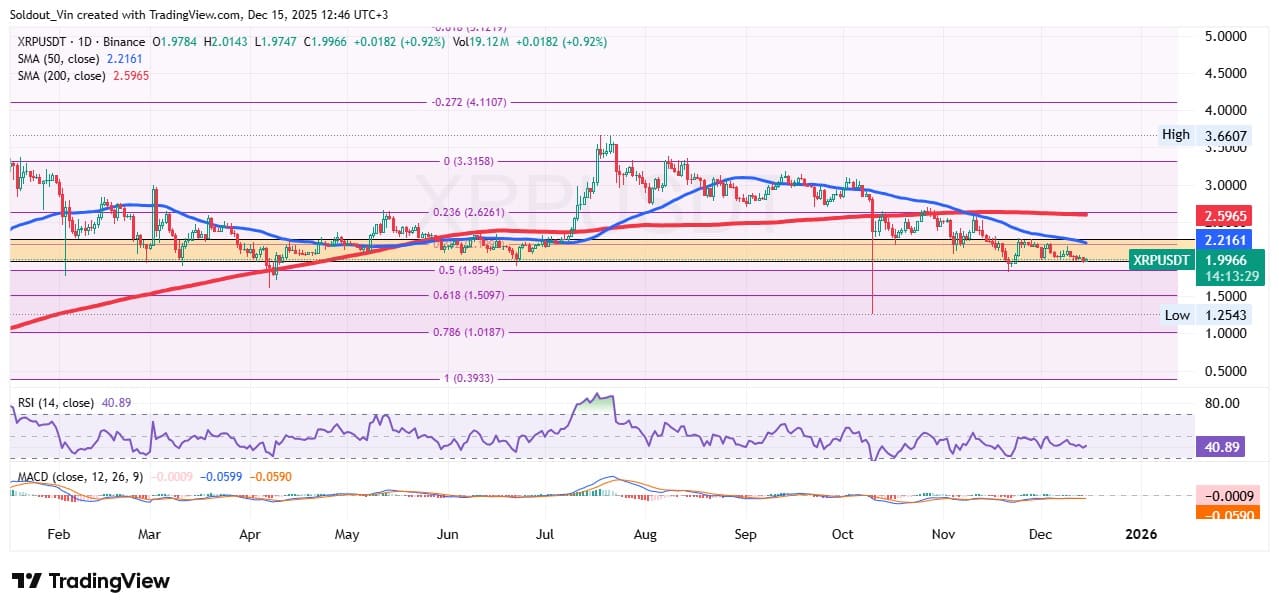The image size is (1279, 611).
Task: Click the Feb label on the time axis
Action: (58, 535)
